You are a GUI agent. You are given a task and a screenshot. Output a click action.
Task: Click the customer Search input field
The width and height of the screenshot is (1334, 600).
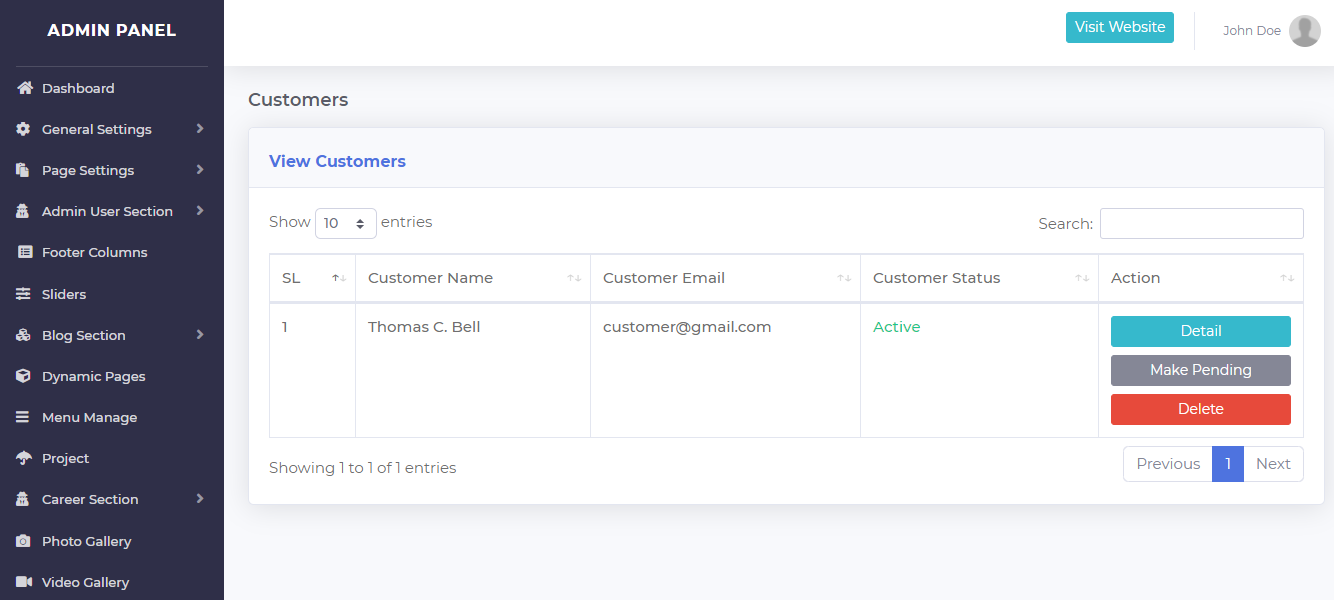pos(1201,223)
